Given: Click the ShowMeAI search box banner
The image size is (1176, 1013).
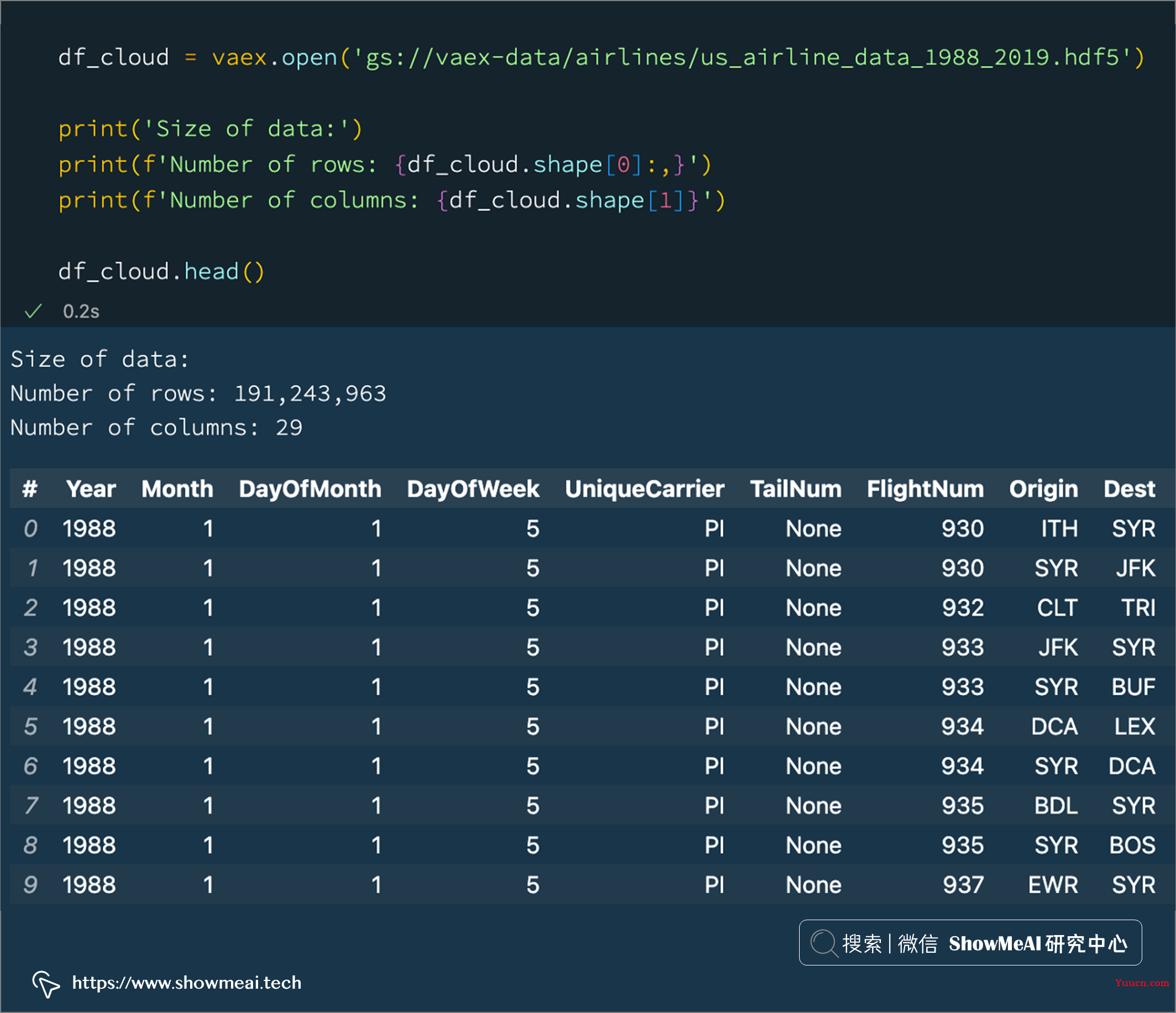Looking at the screenshot, I should tap(970, 943).
